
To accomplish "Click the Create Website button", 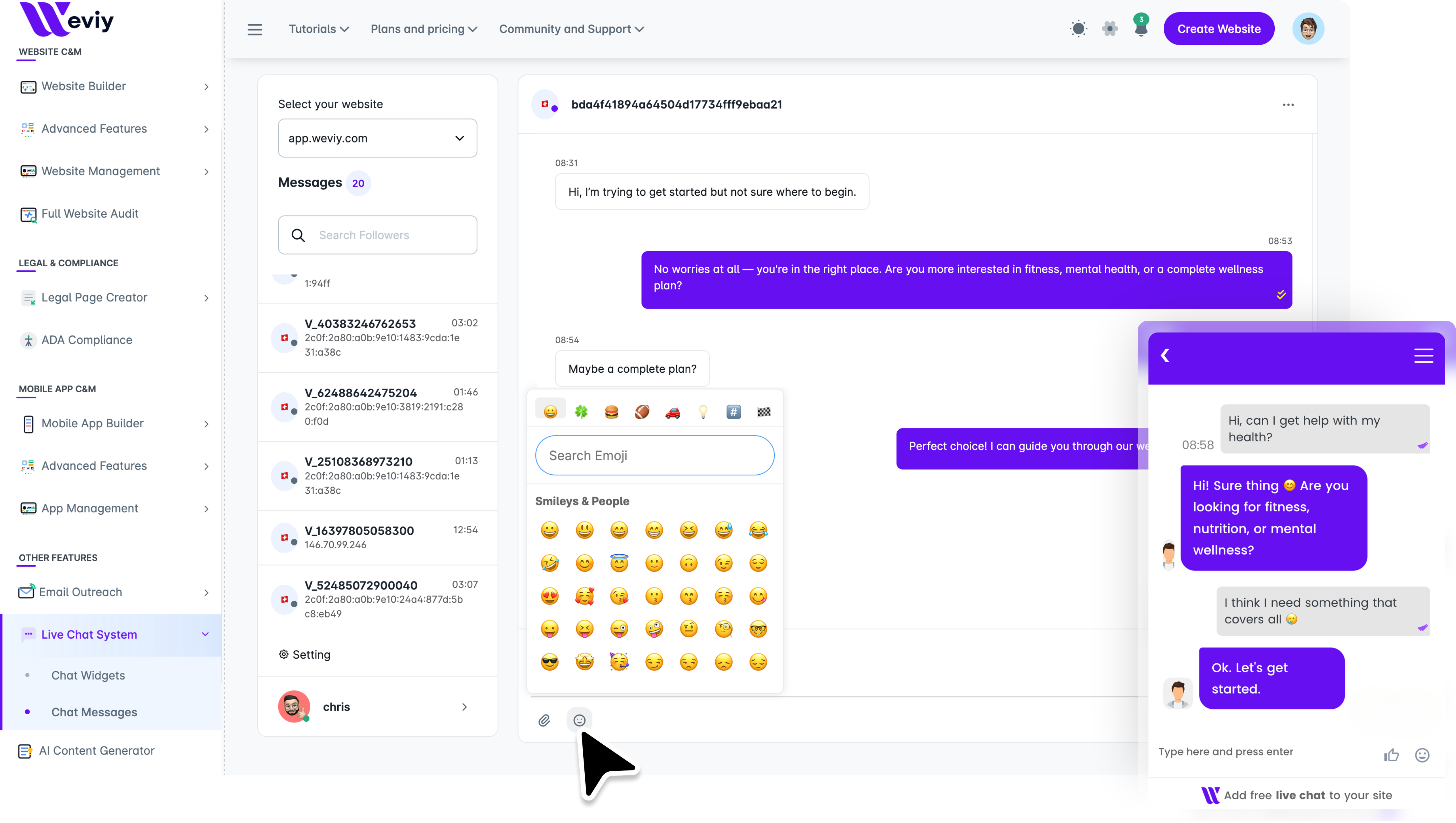I will coord(1219,29).
